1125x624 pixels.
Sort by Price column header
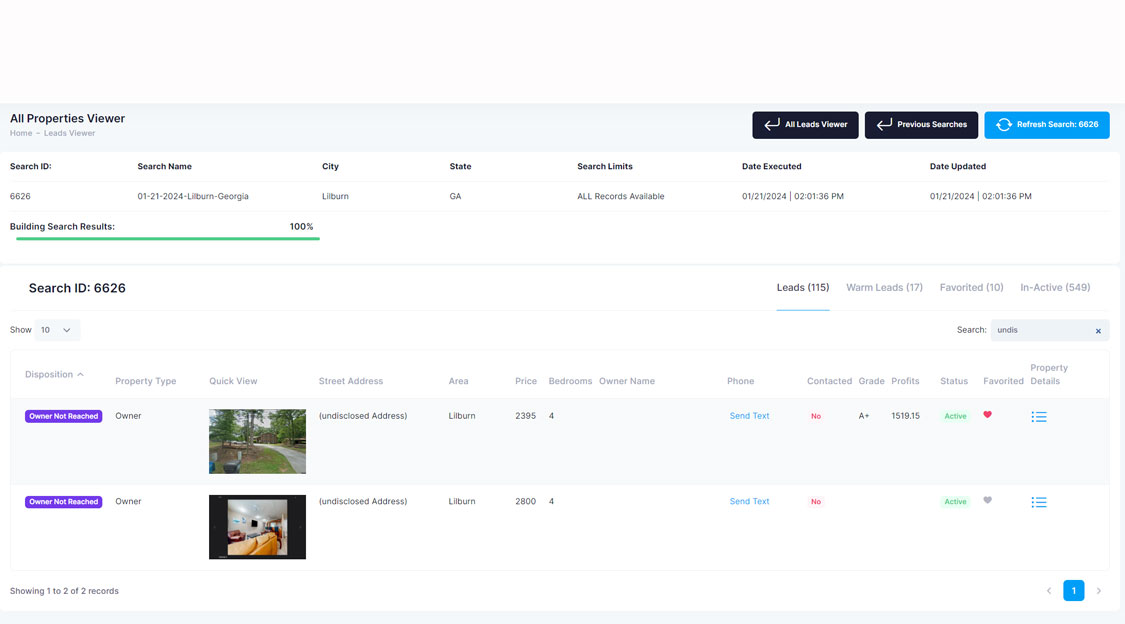(526, 381)
